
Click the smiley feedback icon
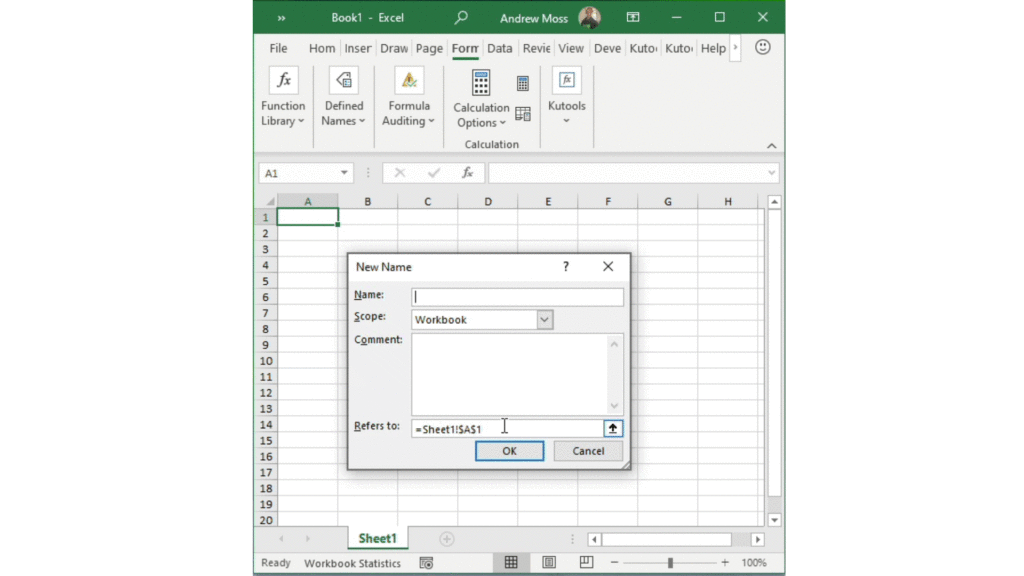[762, 48]
